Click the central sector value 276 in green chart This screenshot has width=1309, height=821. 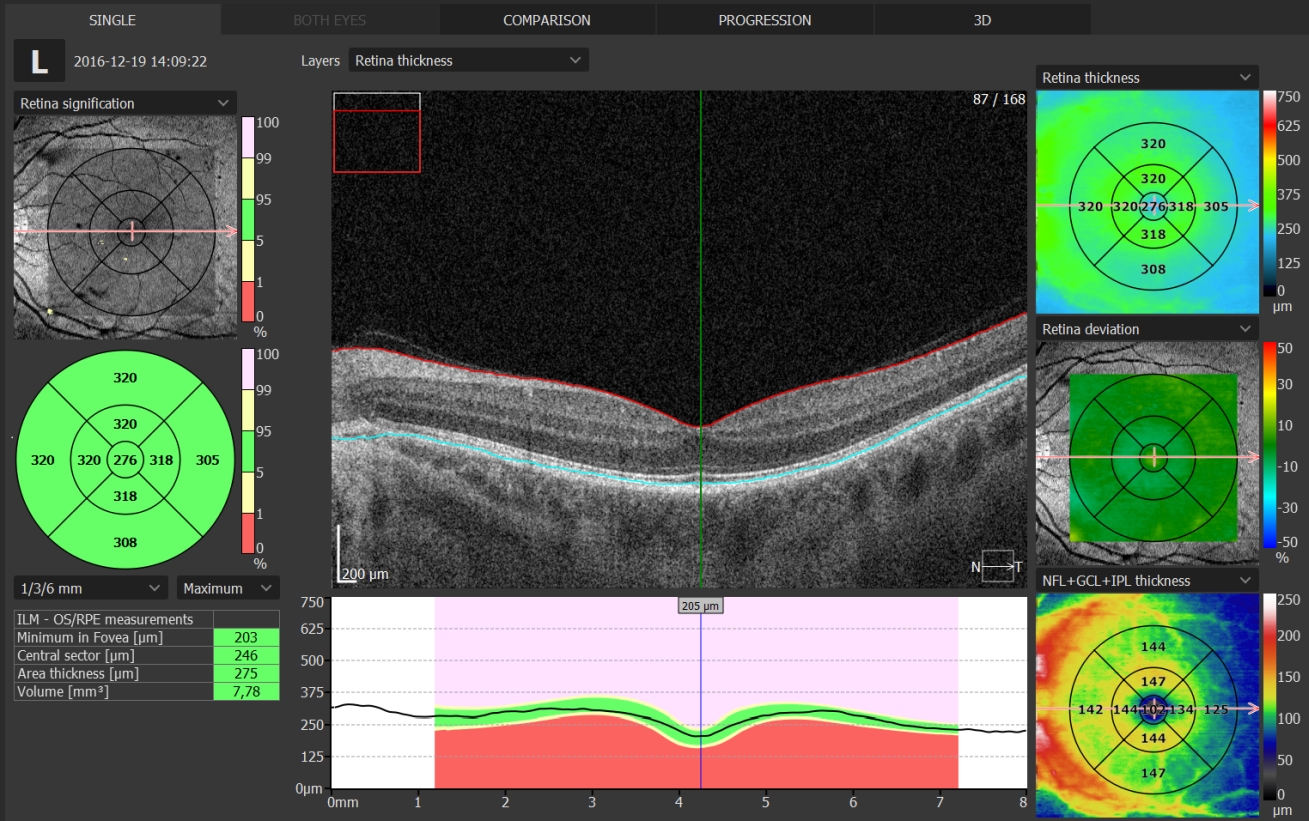(x=125, y=460)
